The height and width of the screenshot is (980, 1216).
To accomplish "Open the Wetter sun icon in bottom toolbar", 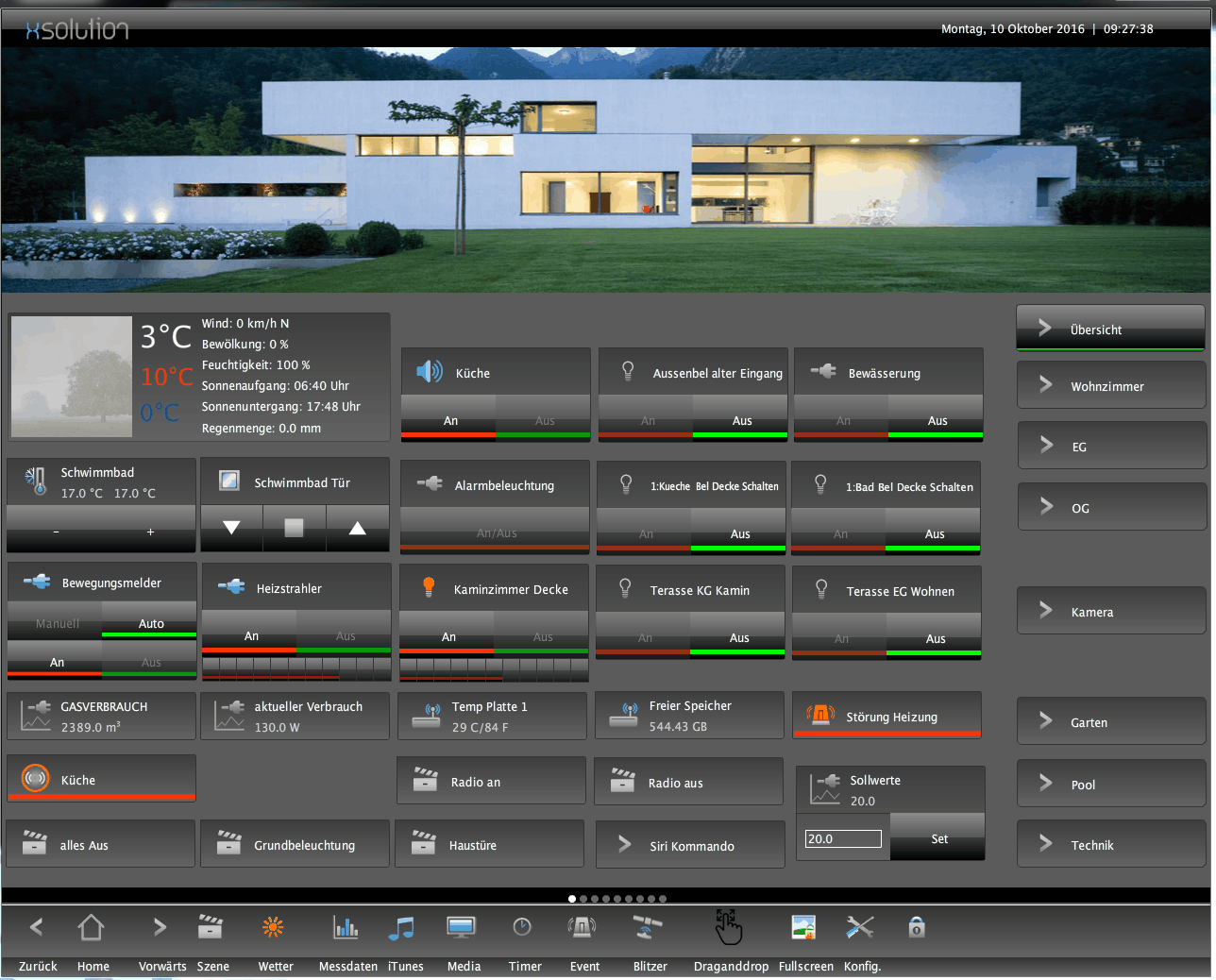I will pos(273,928).
